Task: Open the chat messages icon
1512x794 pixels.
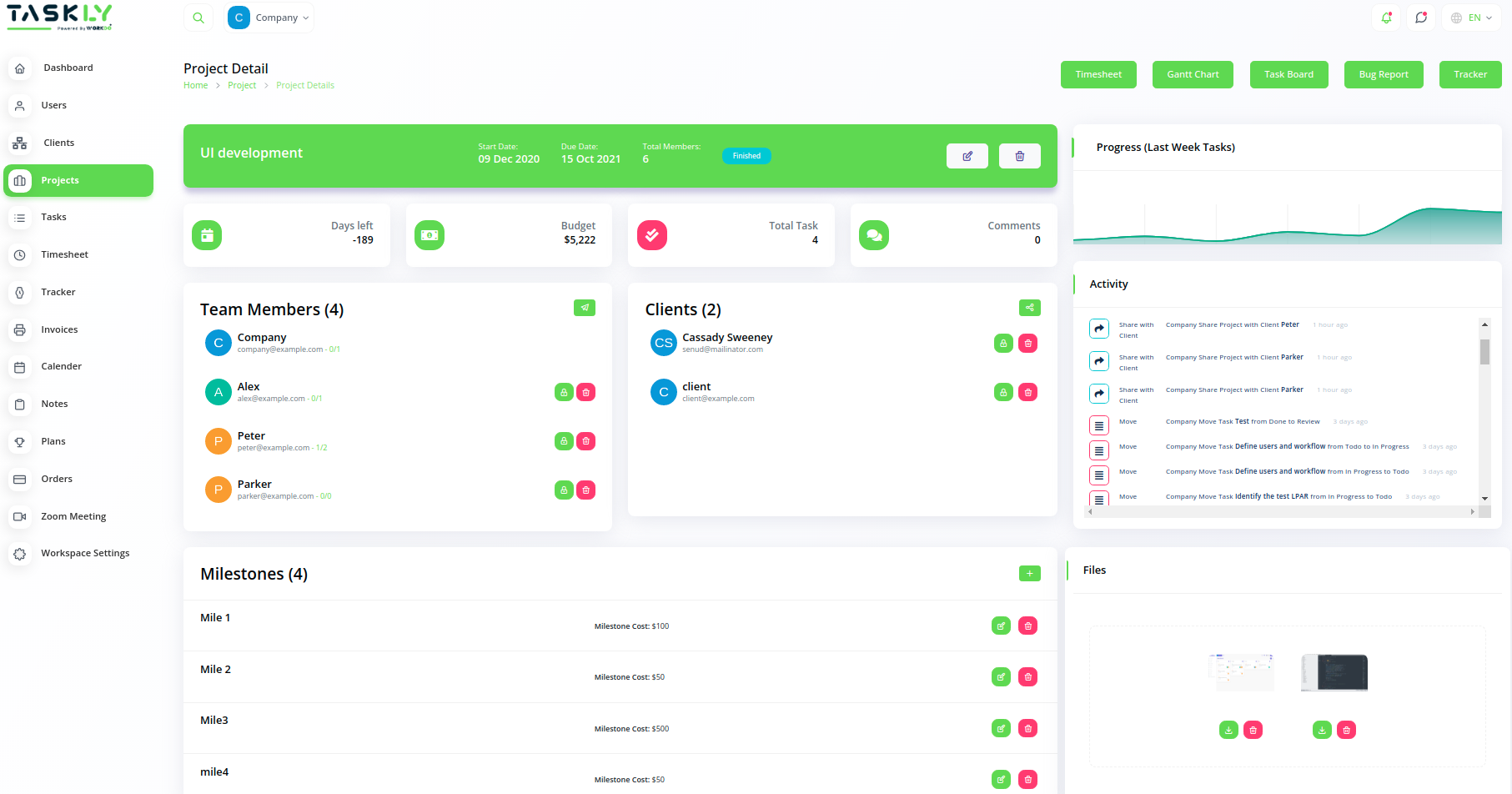Action: click(x=1421, y=18)
